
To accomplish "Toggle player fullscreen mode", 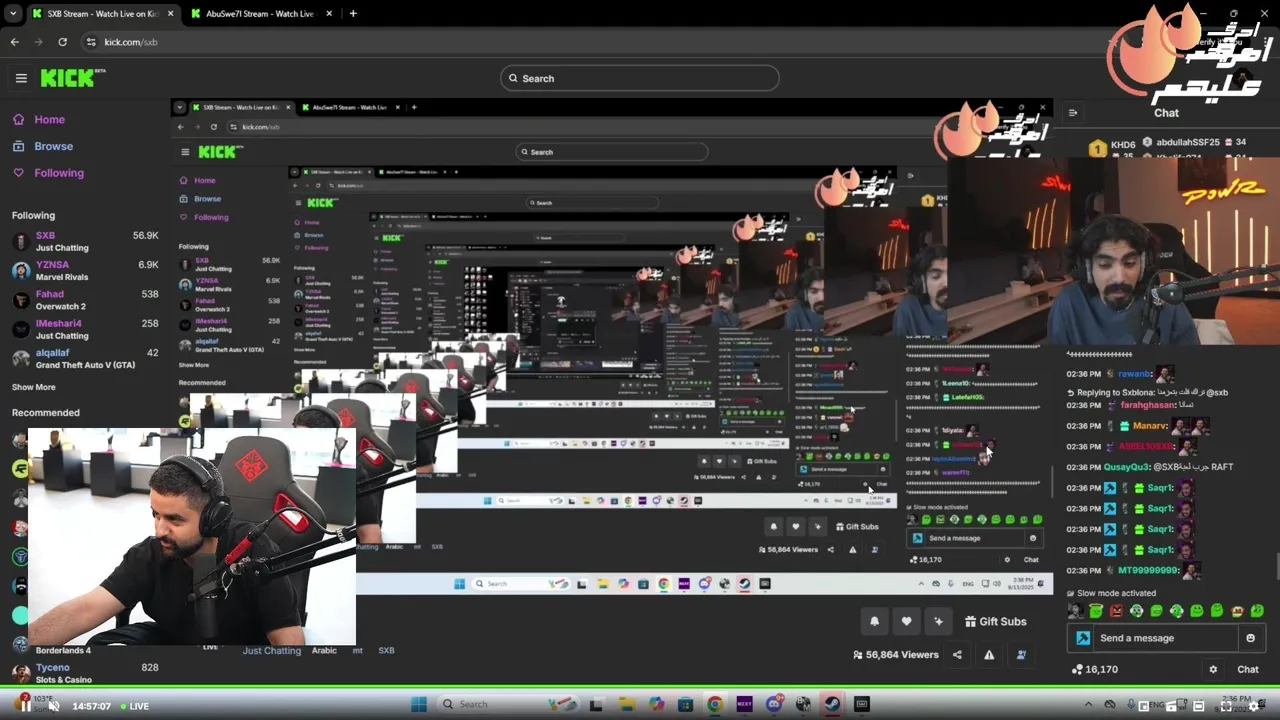I will pyautogui.click(x=1226, y=706).
